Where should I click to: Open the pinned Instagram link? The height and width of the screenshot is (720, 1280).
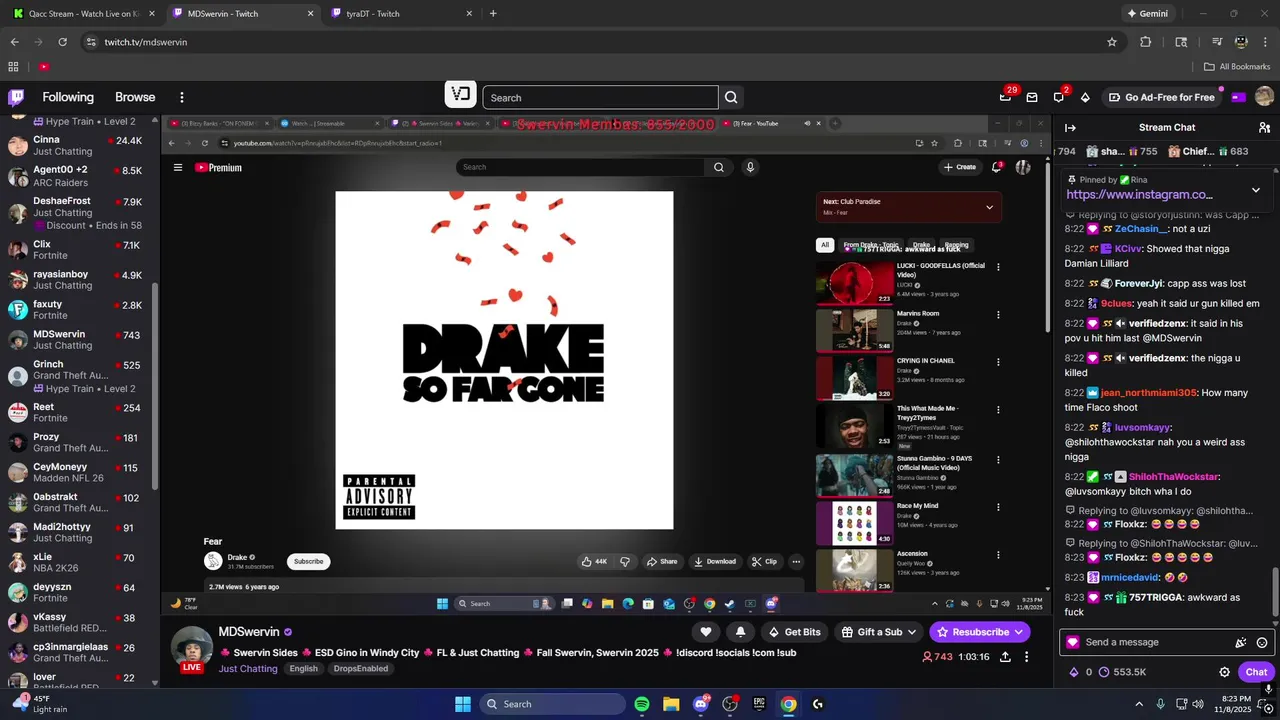[x=1139, y=195]
